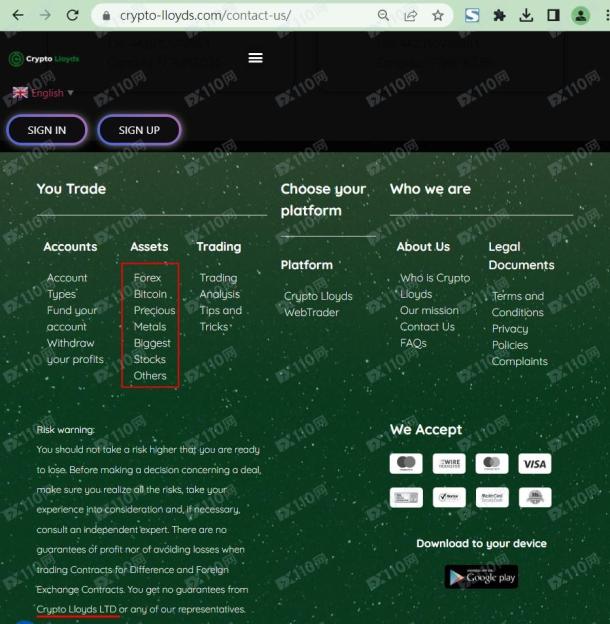Open the Tips and Tricks link
Viewport: 610px width, 624px height.
[221, 318]
